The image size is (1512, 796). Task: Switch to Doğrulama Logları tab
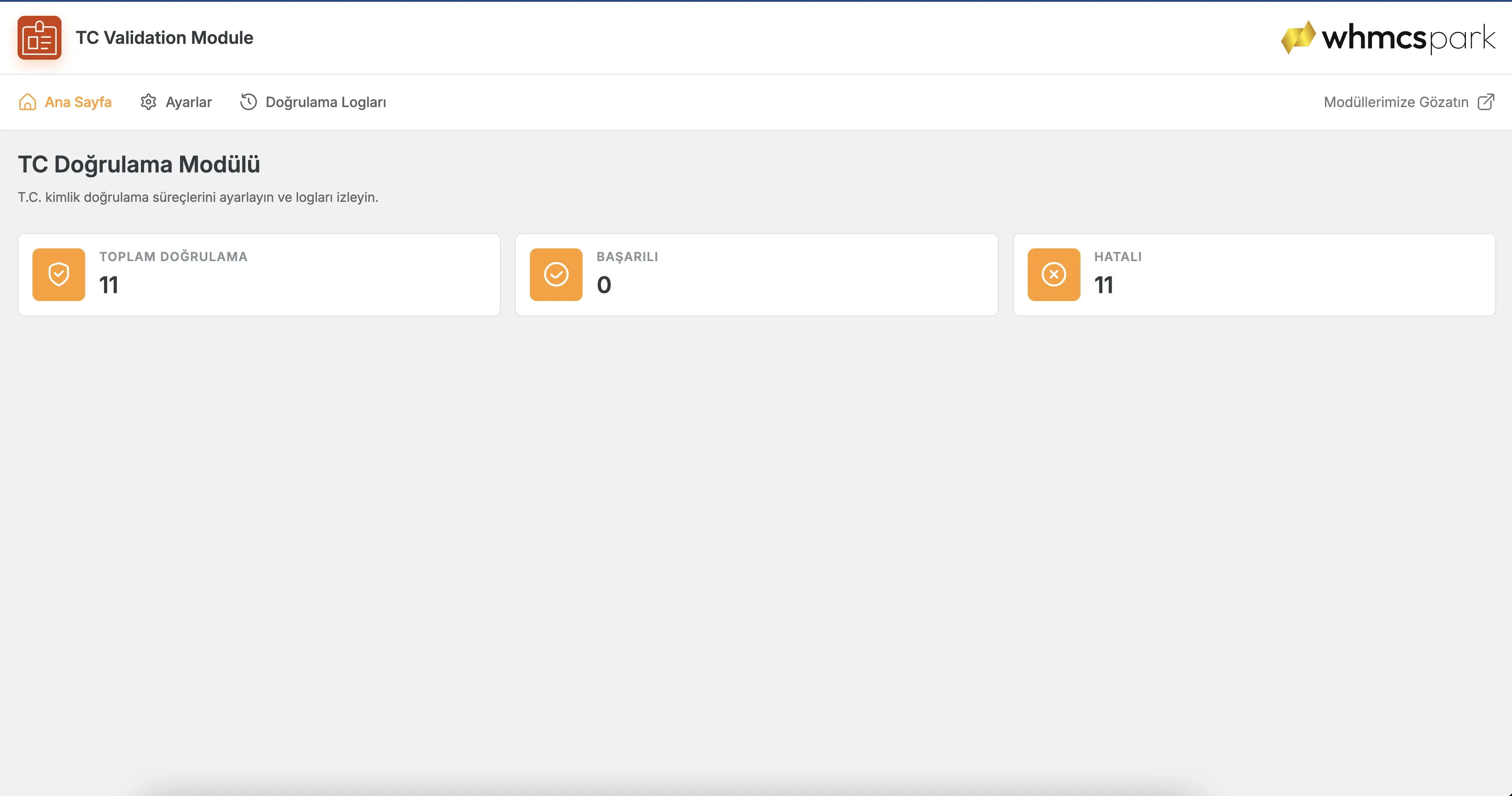[313, 102]
